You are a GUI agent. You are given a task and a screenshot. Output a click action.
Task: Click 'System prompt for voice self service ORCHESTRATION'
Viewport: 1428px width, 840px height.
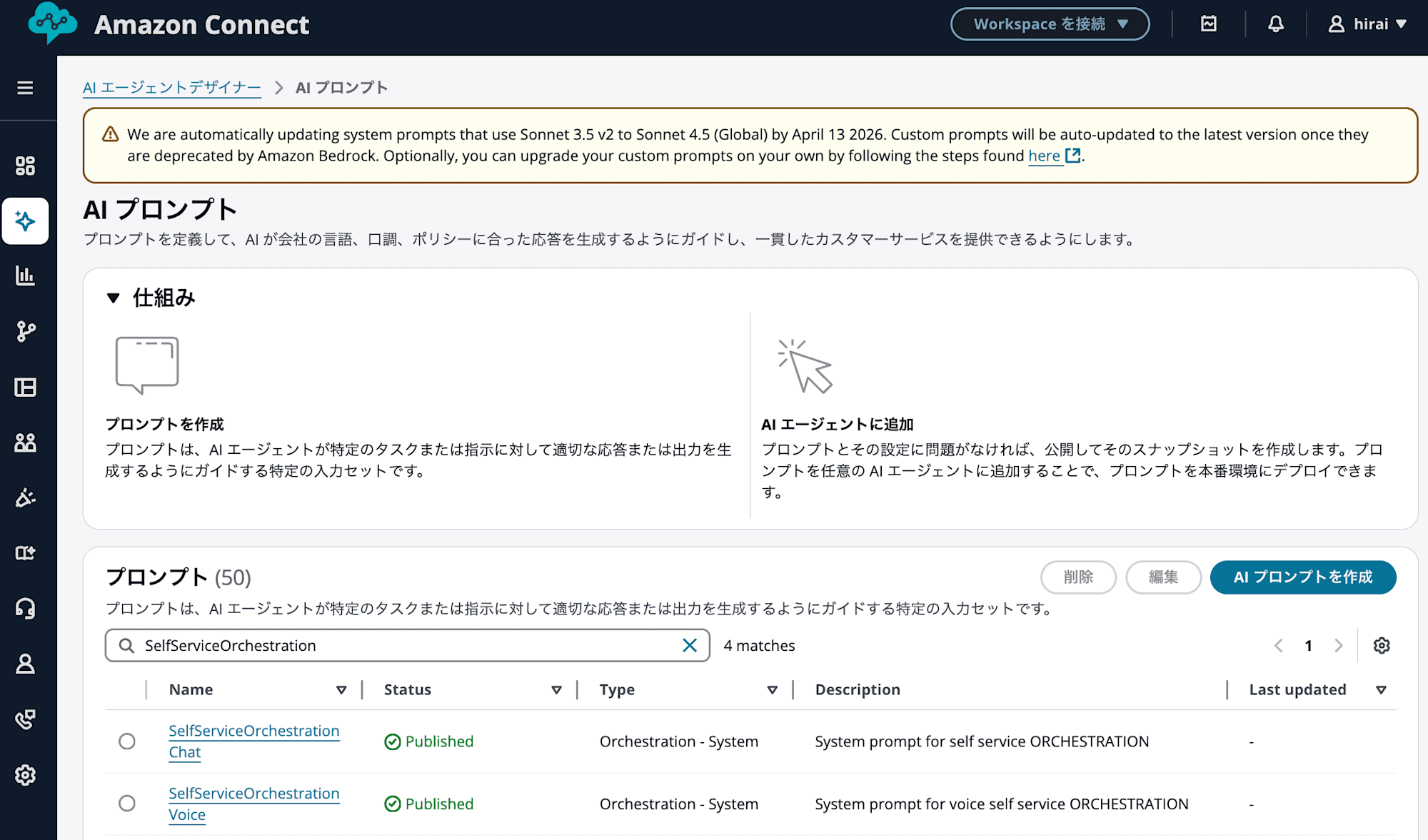[x=1002, y=804]
